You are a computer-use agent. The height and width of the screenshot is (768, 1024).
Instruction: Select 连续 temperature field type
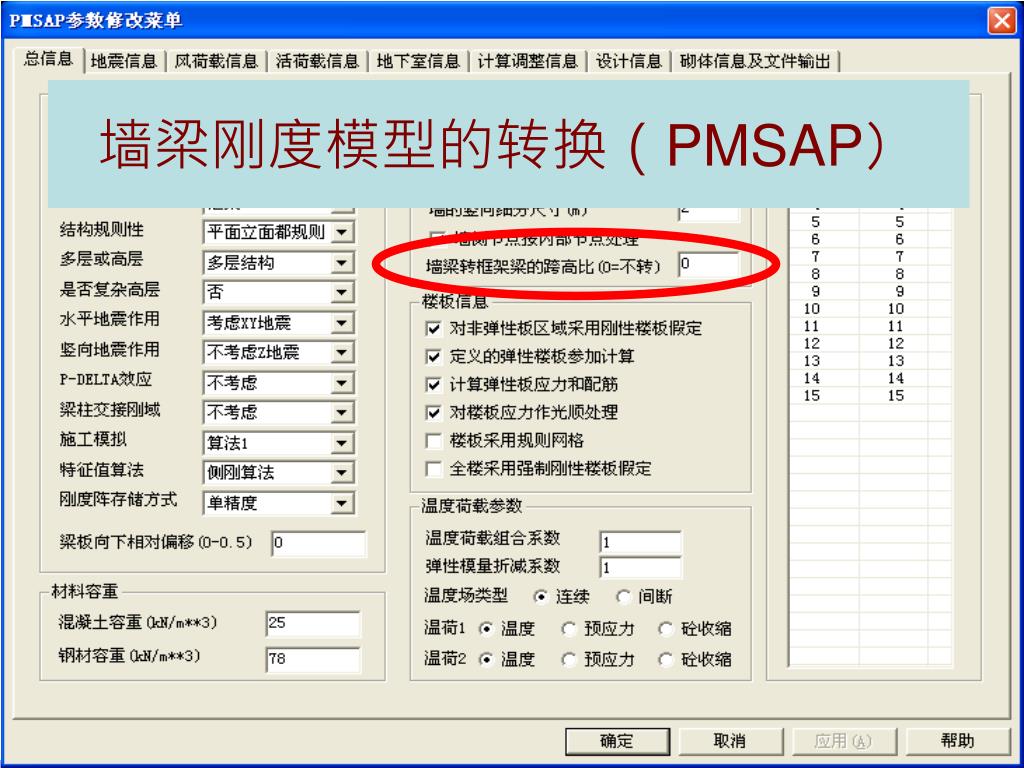tap(540, 596)
